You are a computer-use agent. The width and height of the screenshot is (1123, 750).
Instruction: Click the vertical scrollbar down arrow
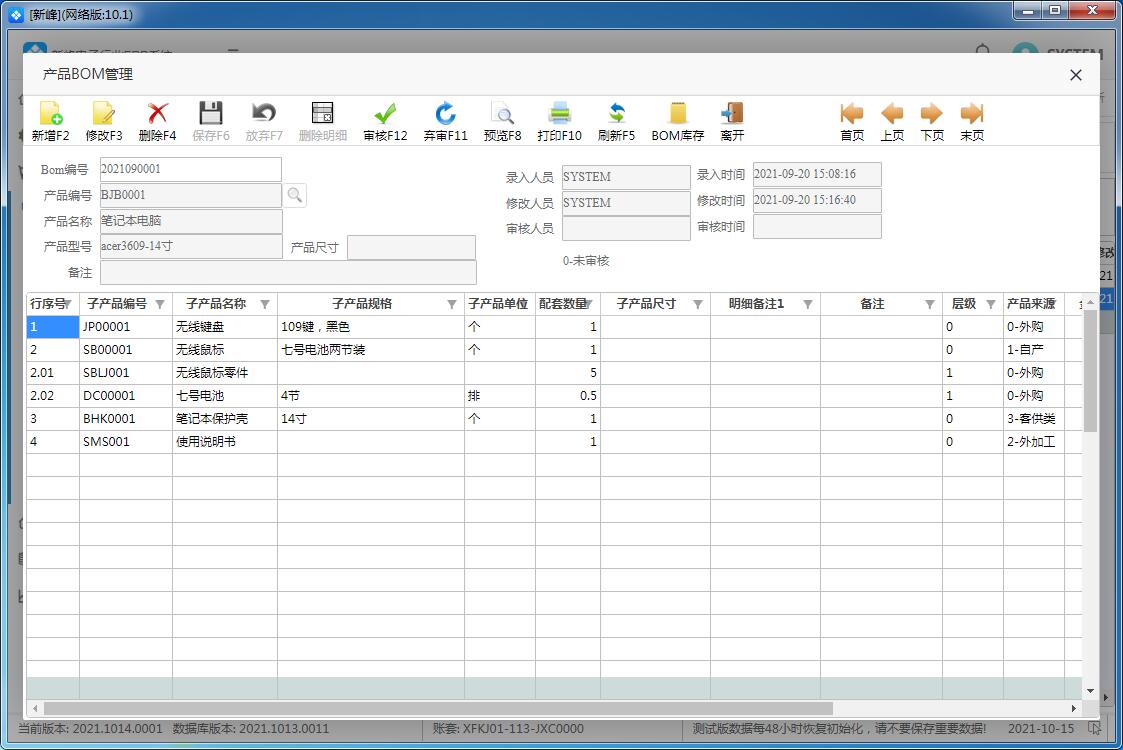[1090, 691]
